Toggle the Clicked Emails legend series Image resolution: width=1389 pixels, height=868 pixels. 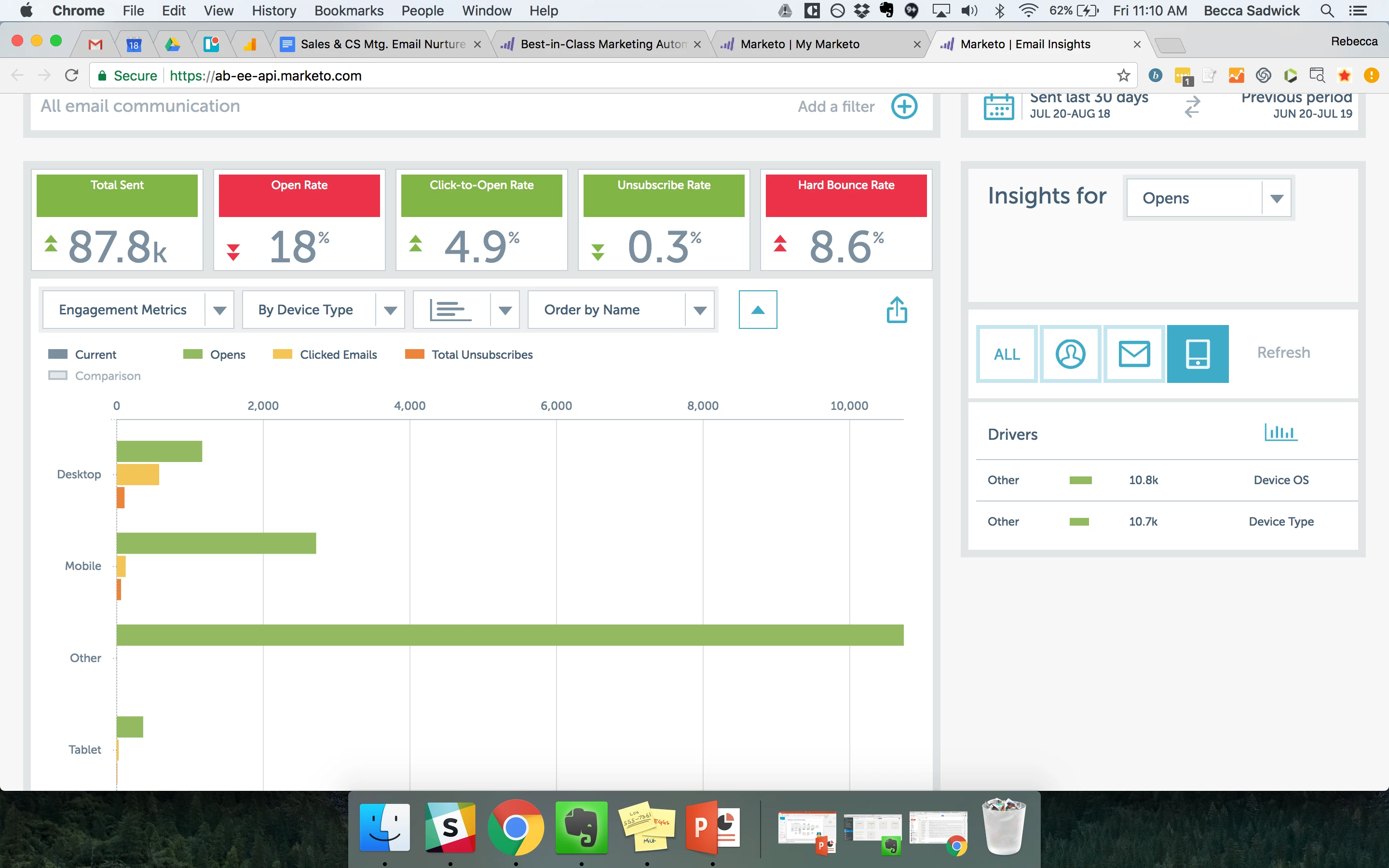coord(338,355)
